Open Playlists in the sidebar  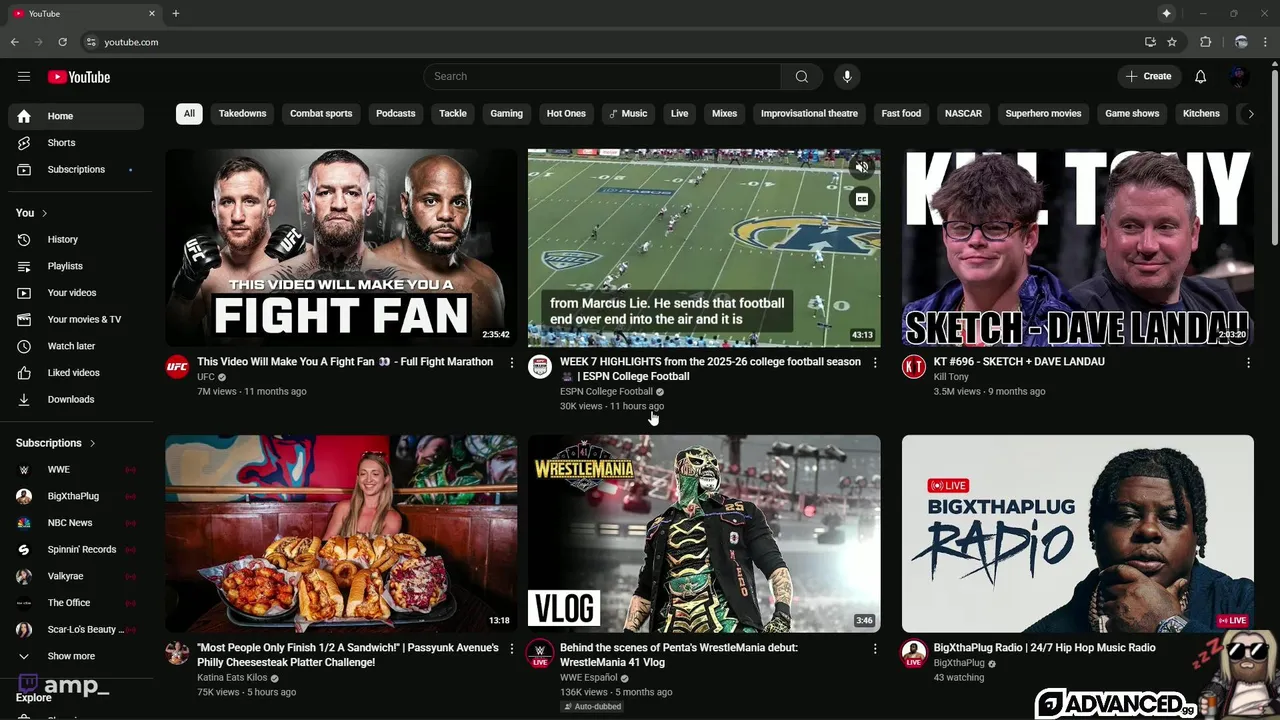coord(76,266)
